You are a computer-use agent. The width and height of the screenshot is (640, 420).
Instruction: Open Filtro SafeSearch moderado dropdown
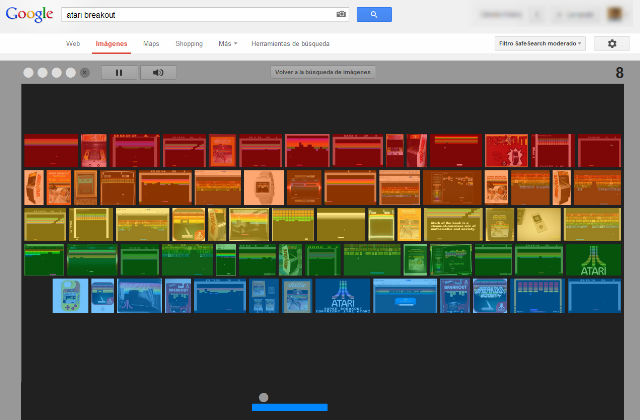coord(540,43)
